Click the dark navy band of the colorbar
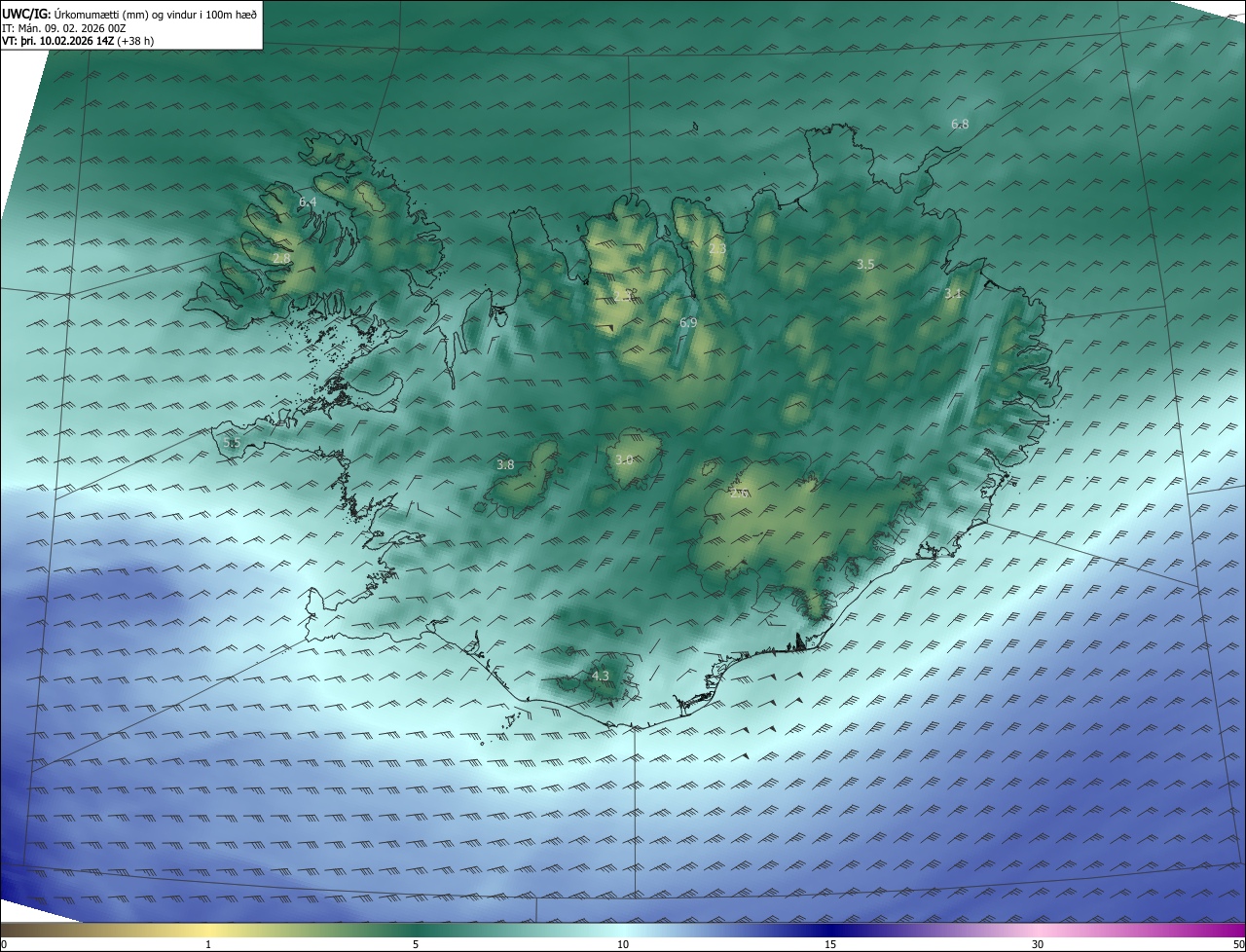Image resolution: width=1246 pixels, height=952 pixels. pos(830,931)
